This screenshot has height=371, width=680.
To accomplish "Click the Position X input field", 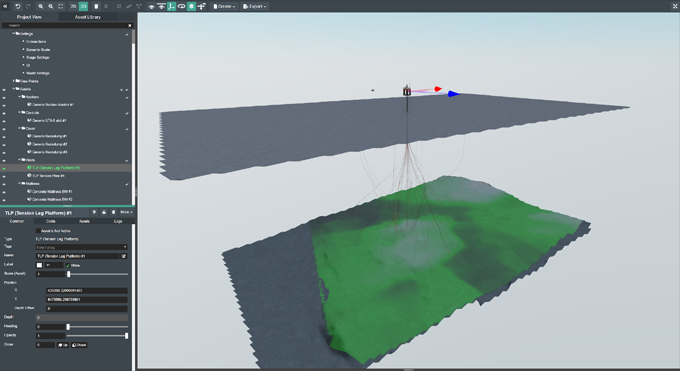I will [x=87, y=290].
